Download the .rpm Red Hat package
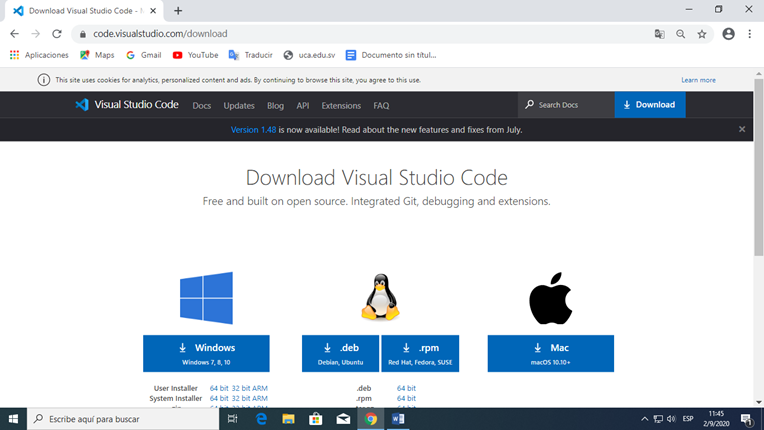The height and width of the screenshot is (430, 764). [x=420, y=354]
